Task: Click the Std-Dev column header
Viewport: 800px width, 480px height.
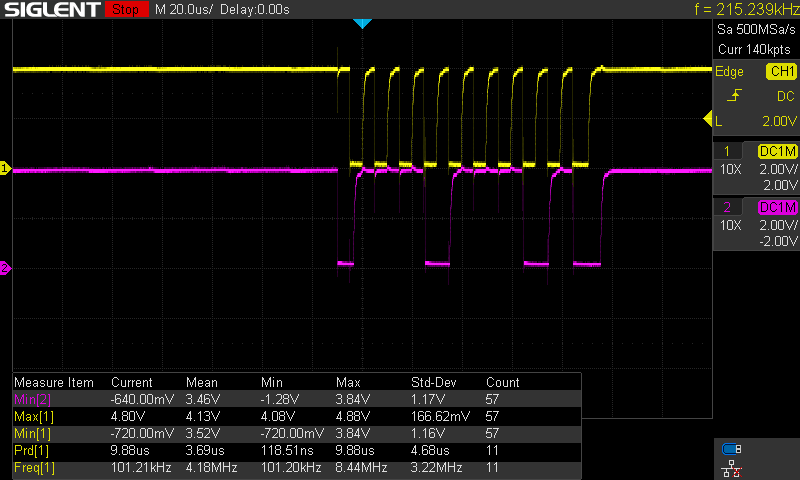Action: [x=434, y=383]
